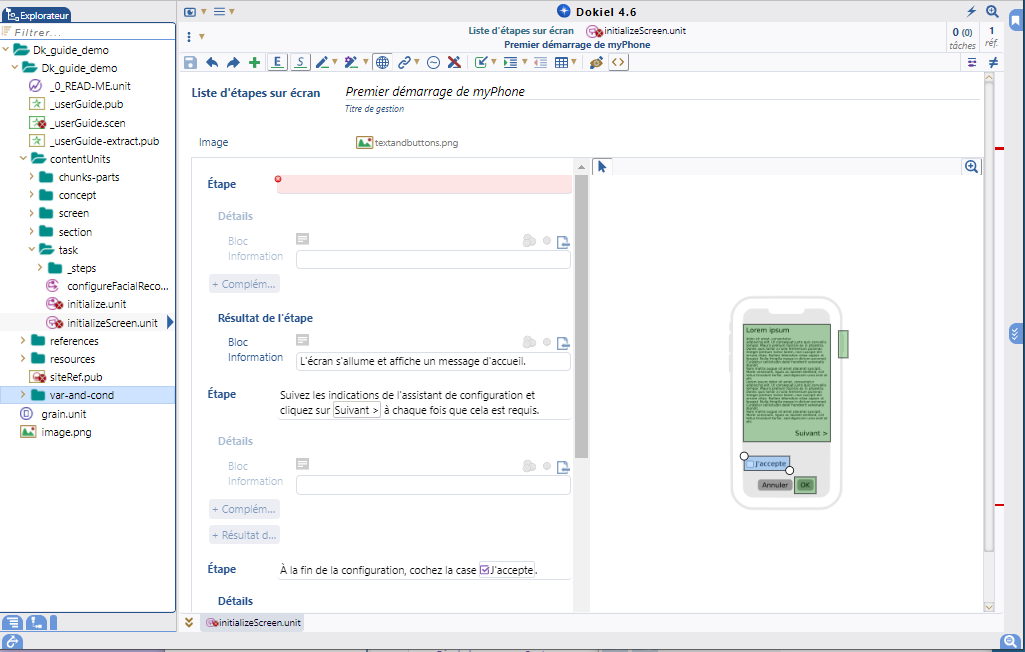This screenshot has width=1025, height=652.
Task: Expand the chunks-parts folder
Action: [31, 177]
